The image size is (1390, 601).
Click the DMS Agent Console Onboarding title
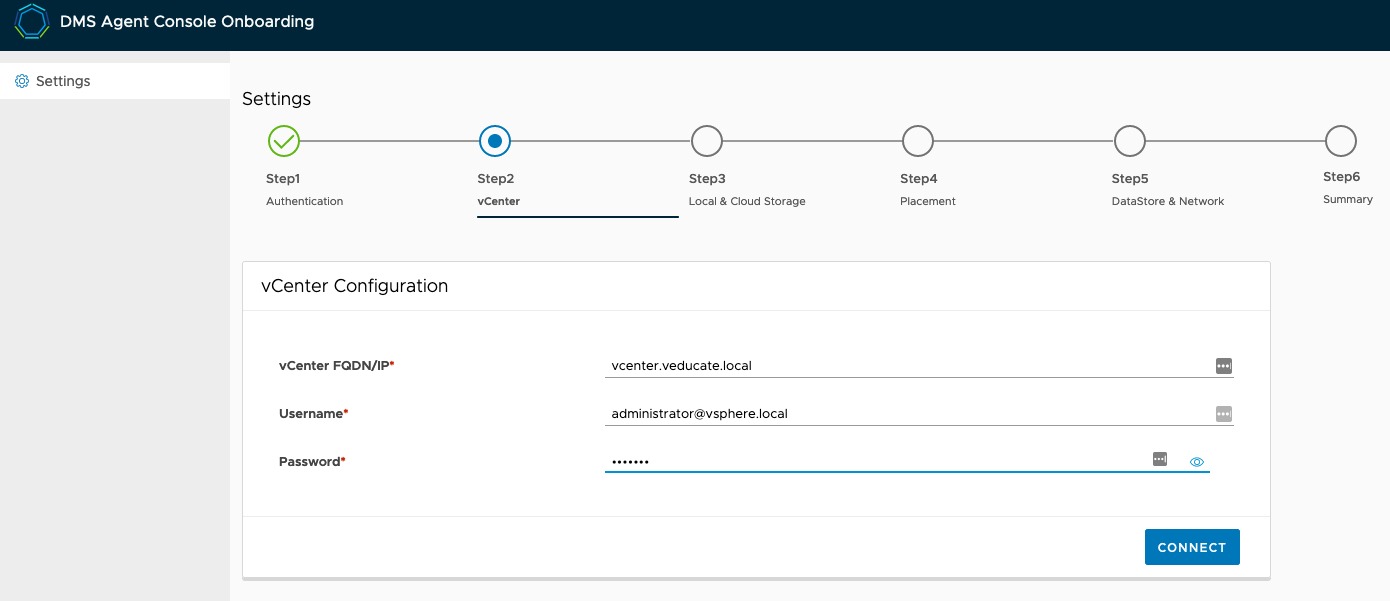187,21
